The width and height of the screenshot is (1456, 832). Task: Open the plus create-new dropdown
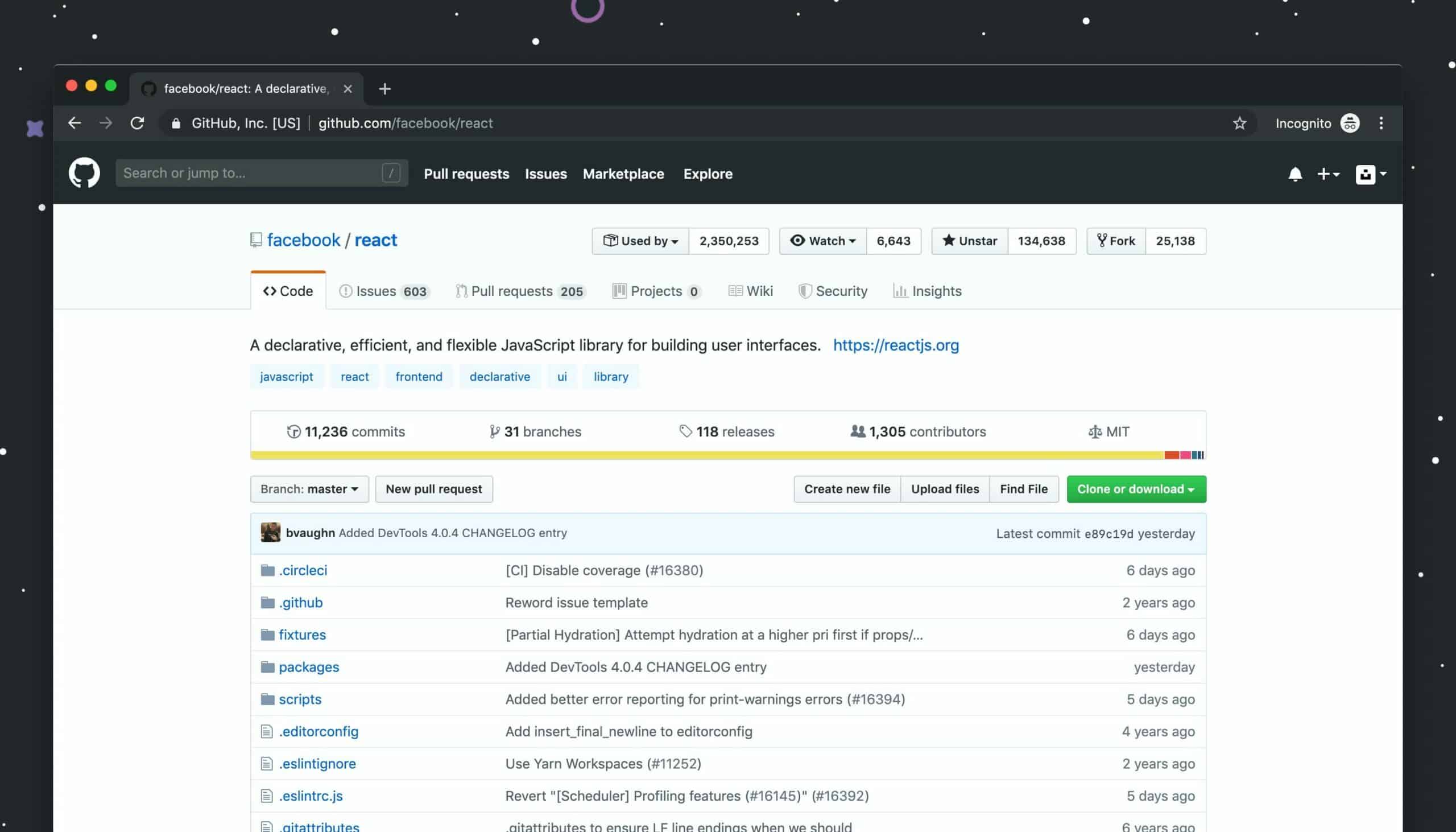coord(1327,174)
